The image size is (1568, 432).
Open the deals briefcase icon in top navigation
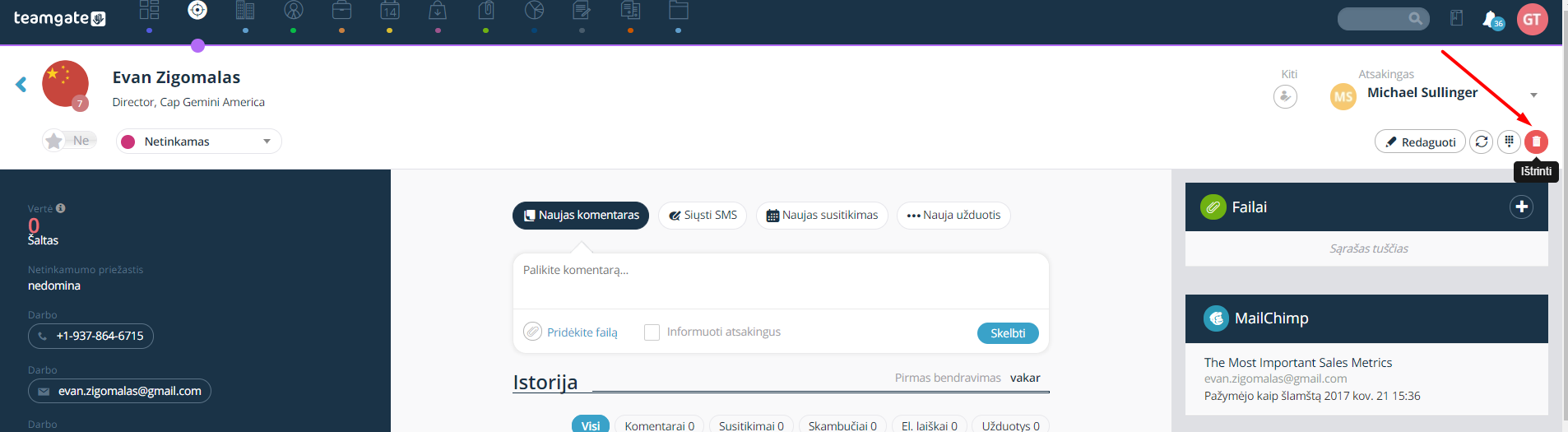[x=341, y=10]
